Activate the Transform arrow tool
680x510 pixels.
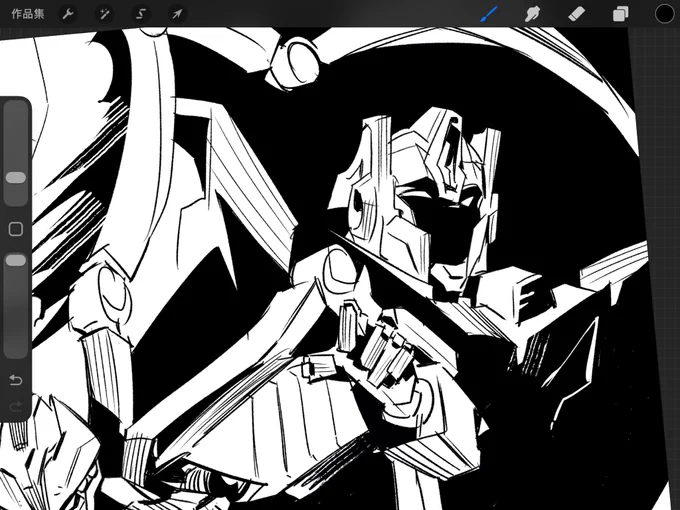coord(177,14)
